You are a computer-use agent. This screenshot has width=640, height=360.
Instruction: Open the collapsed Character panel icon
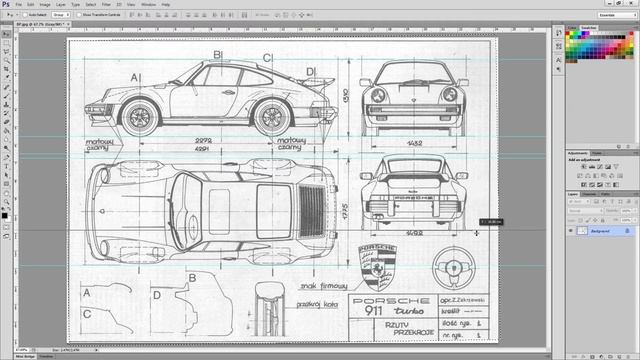click(x=559, y=60)
